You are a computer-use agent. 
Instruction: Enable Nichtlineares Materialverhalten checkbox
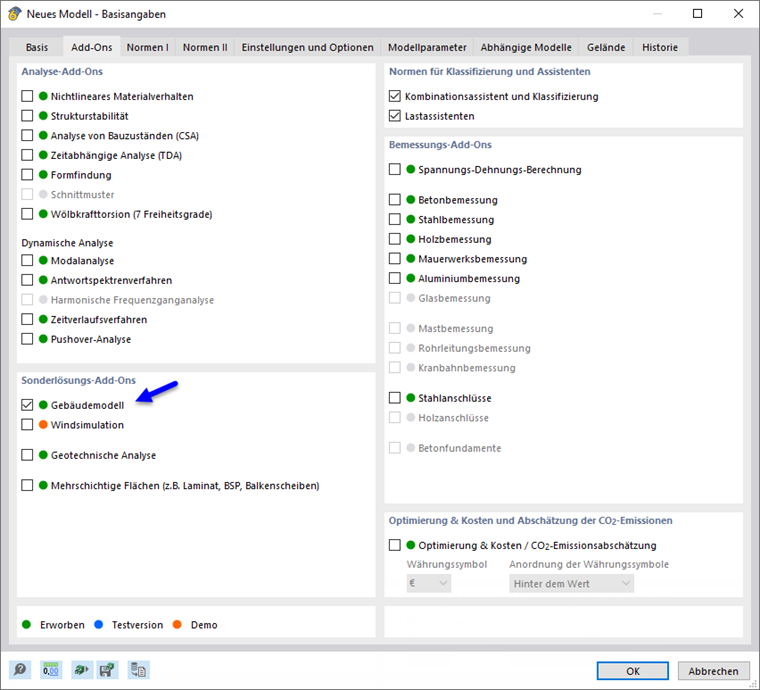27,96
